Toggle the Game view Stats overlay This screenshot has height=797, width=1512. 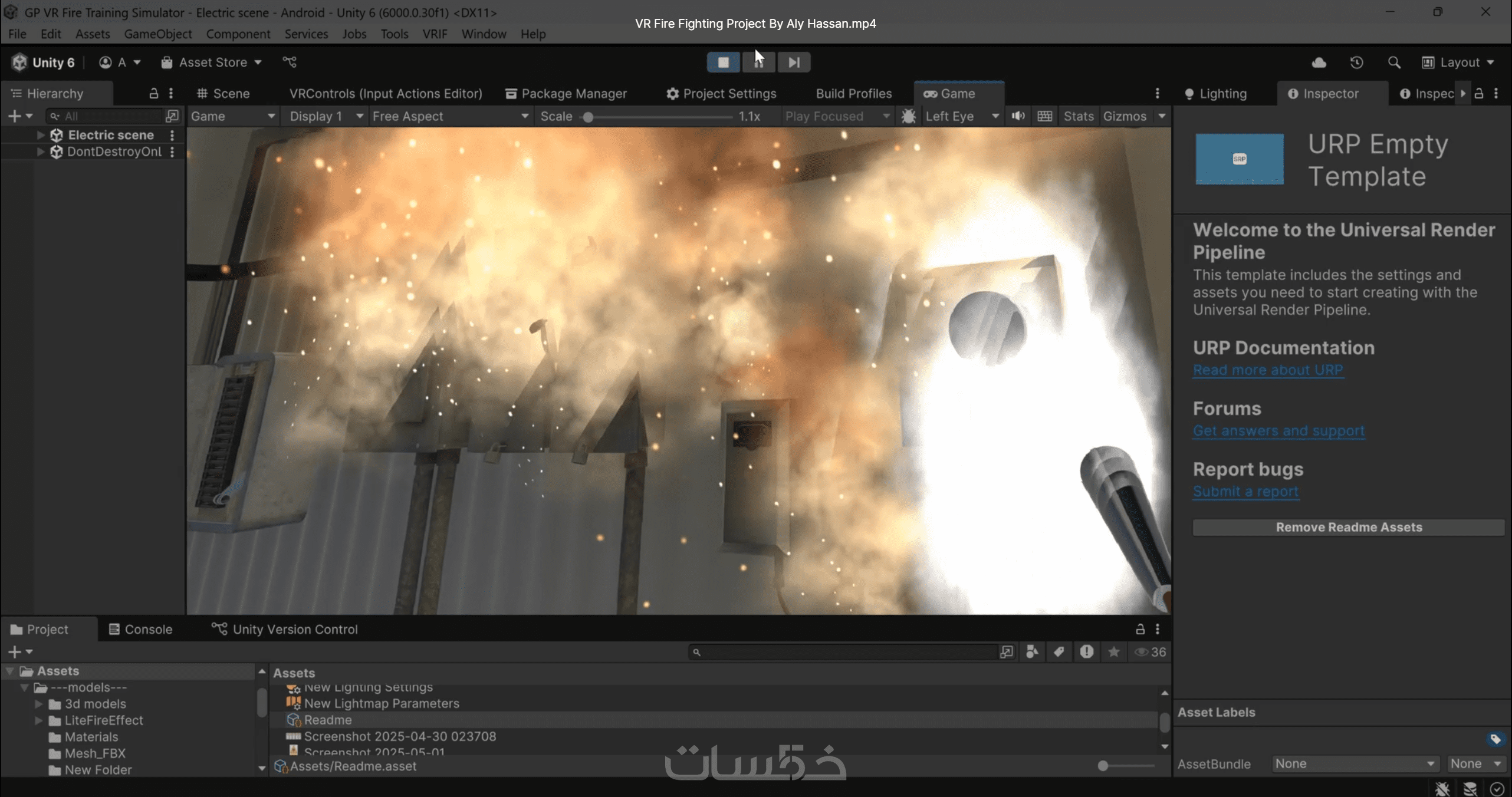pos(1078,116)
